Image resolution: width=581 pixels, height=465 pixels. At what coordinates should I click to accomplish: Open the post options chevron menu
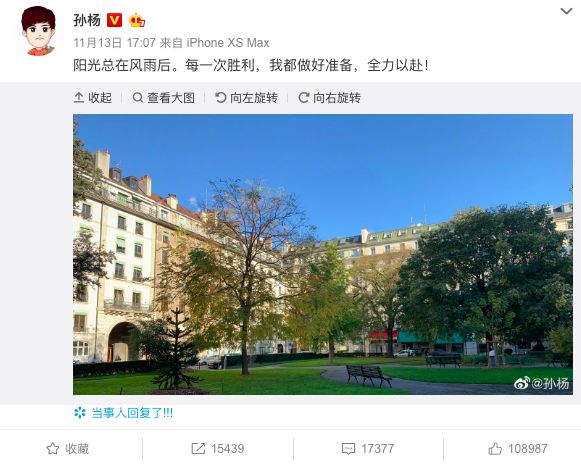[x=566, y=11]
